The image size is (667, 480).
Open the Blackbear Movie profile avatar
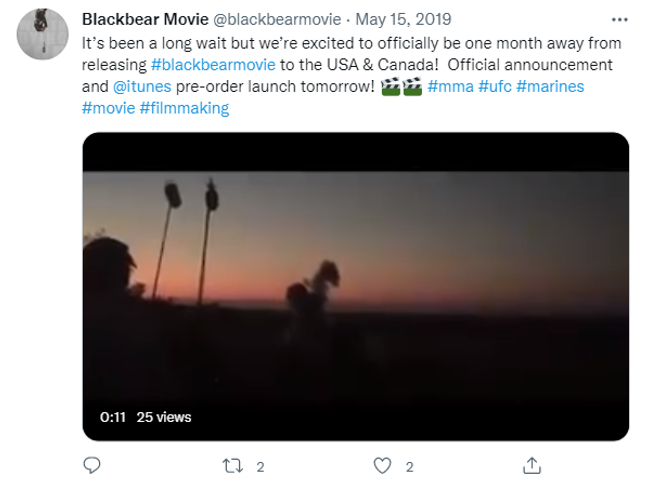(43, 34)
